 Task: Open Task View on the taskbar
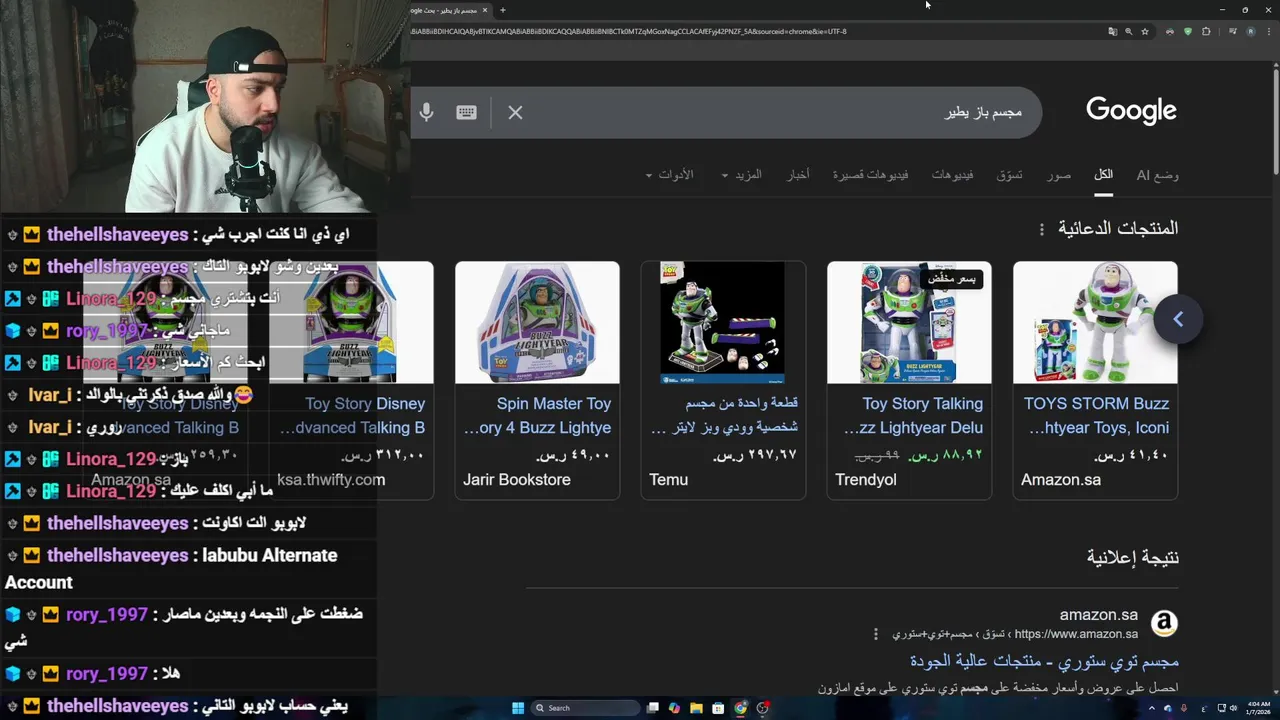652,708
